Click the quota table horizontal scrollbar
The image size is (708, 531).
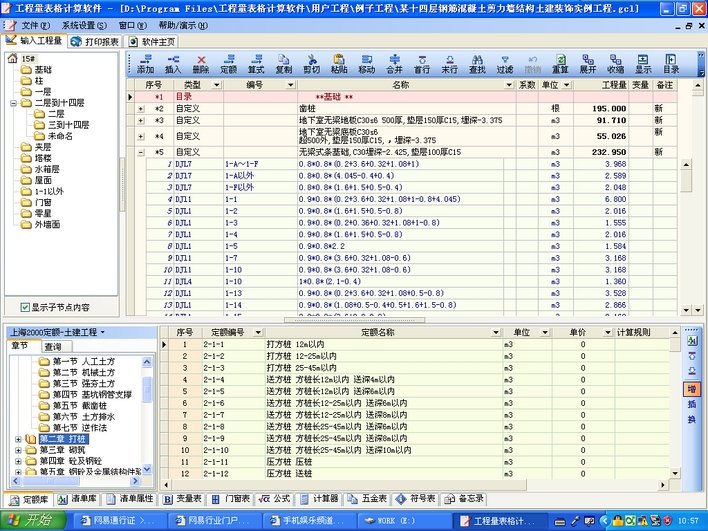(x=348, y=485)
